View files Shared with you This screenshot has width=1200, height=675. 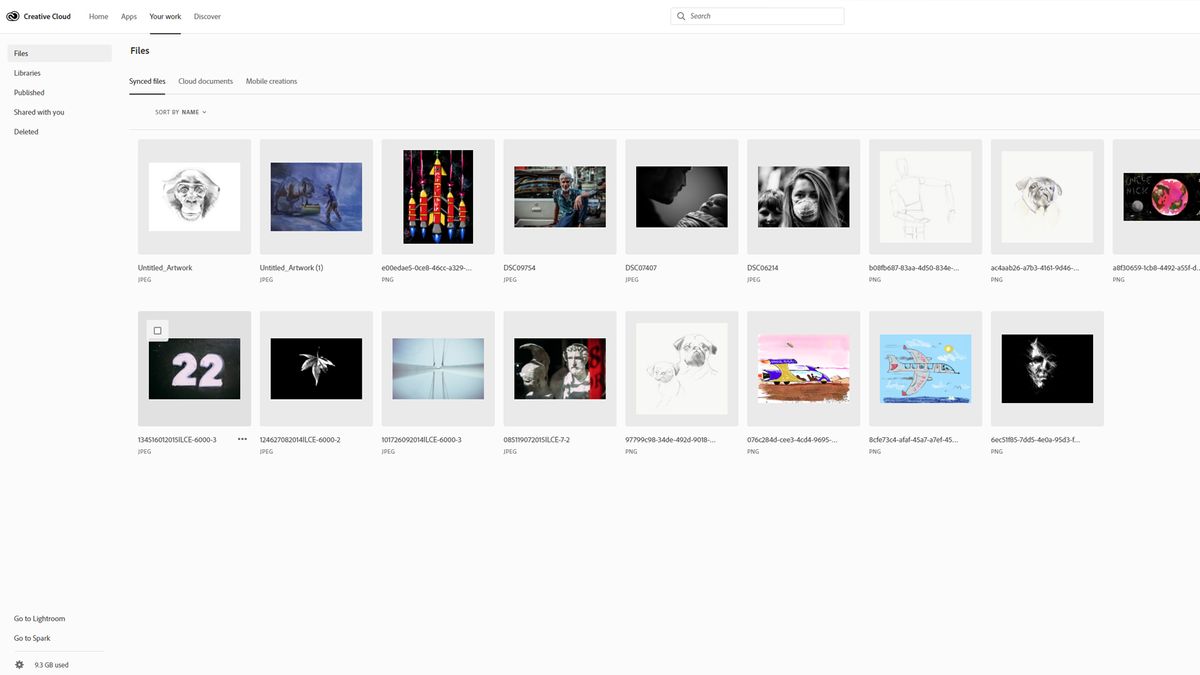pyautogui.click(x=39, y=111)
